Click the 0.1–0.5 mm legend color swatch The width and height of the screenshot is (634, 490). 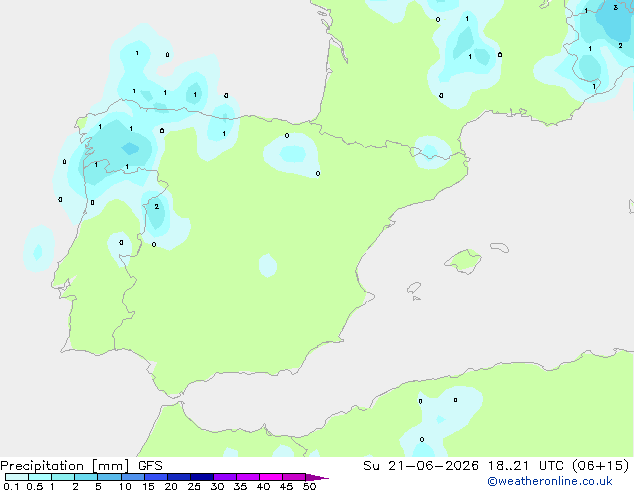17,477
